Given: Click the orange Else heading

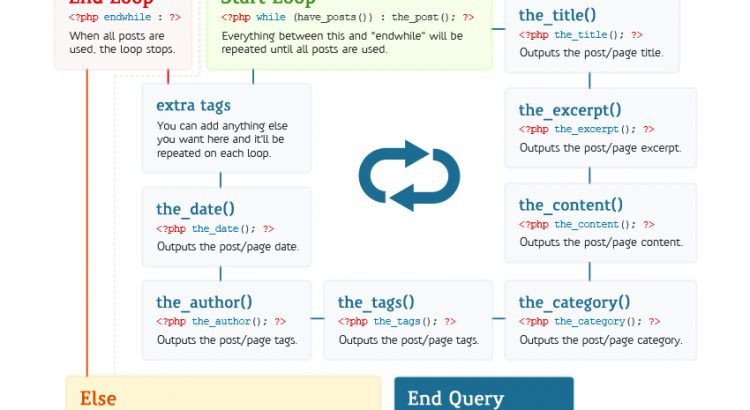Looking at the screenshot, I should coord(98,398).
